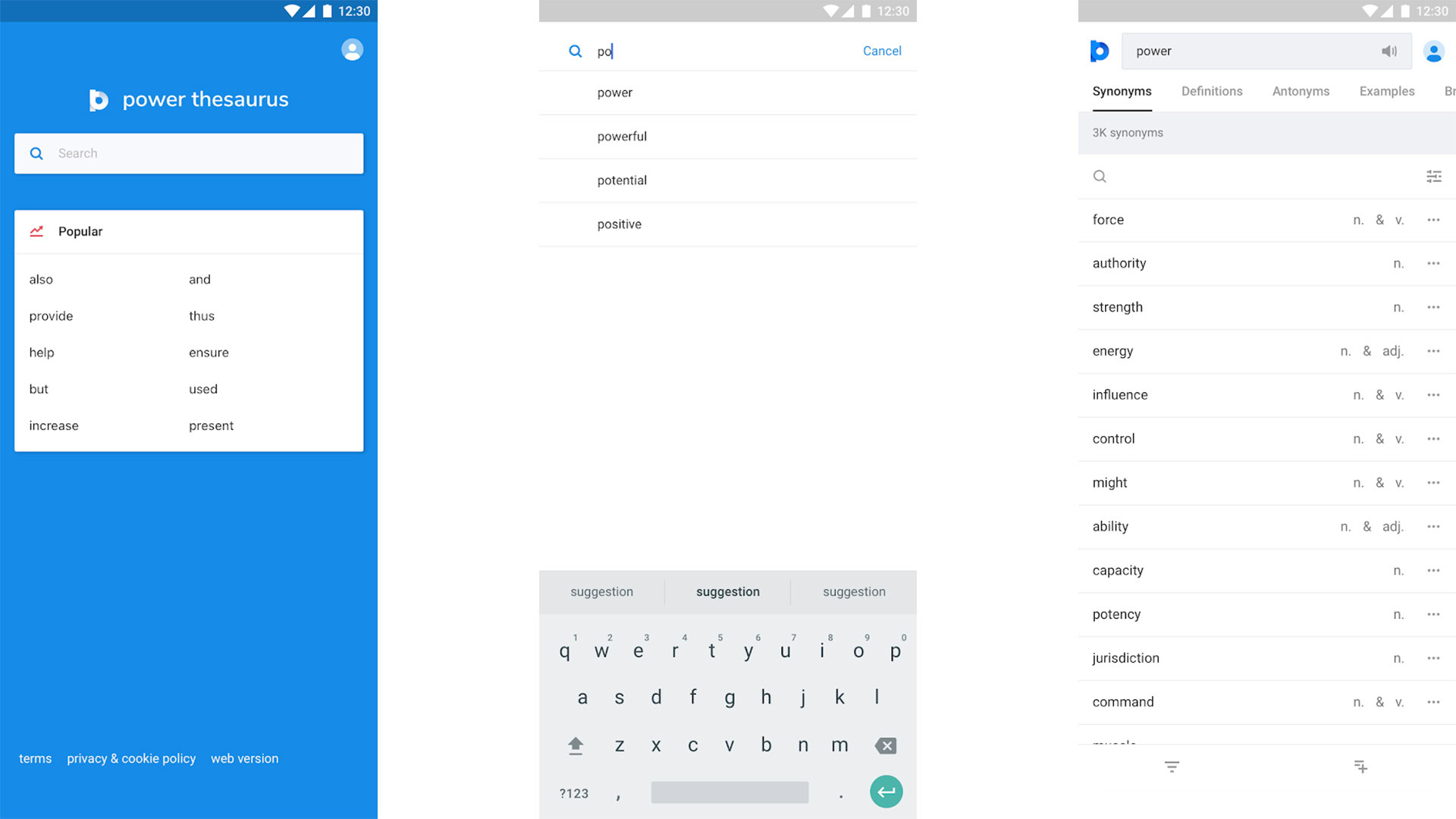Click the 'web version' link
The width and height of the screenshot is (1456, 819).
pos(244,758)
